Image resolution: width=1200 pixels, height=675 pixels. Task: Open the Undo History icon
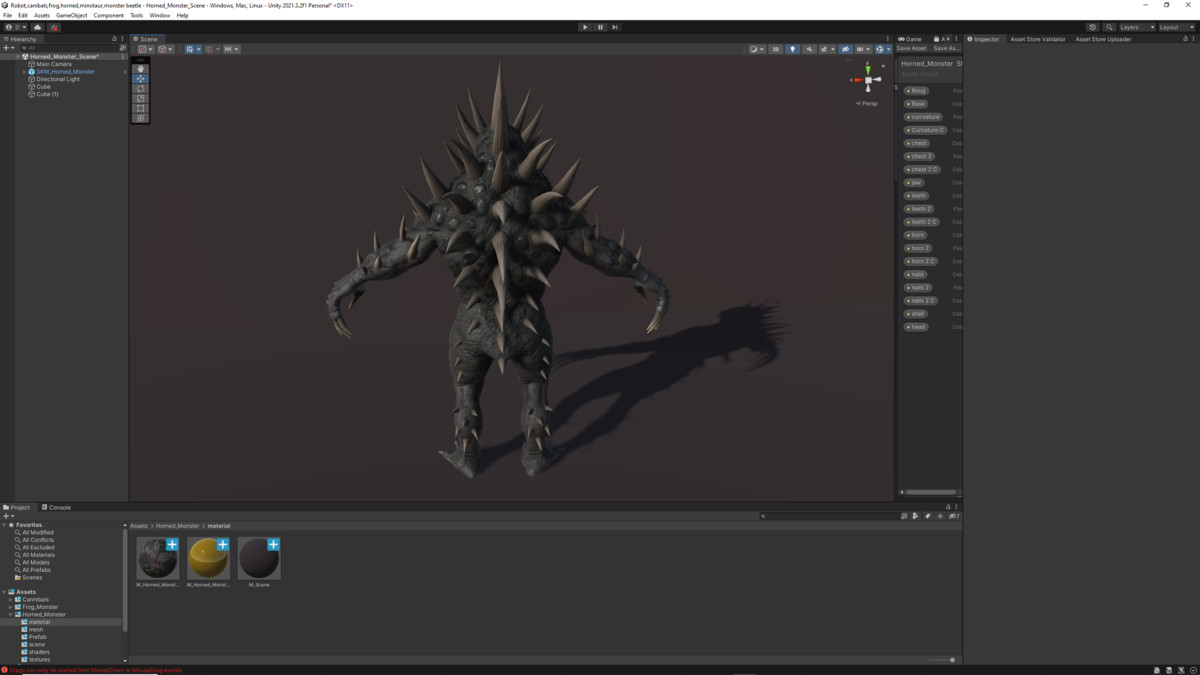click(x=1092, y=27)
